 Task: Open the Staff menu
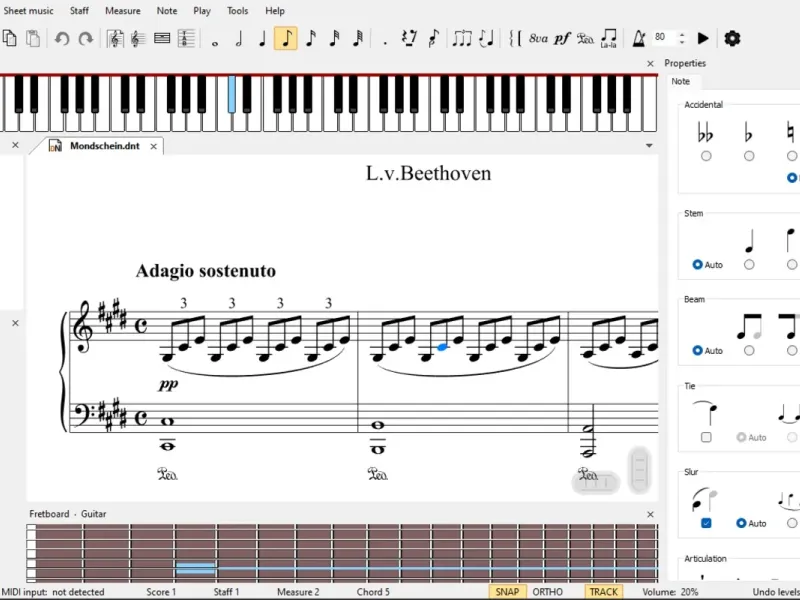(x=79, y=11)
